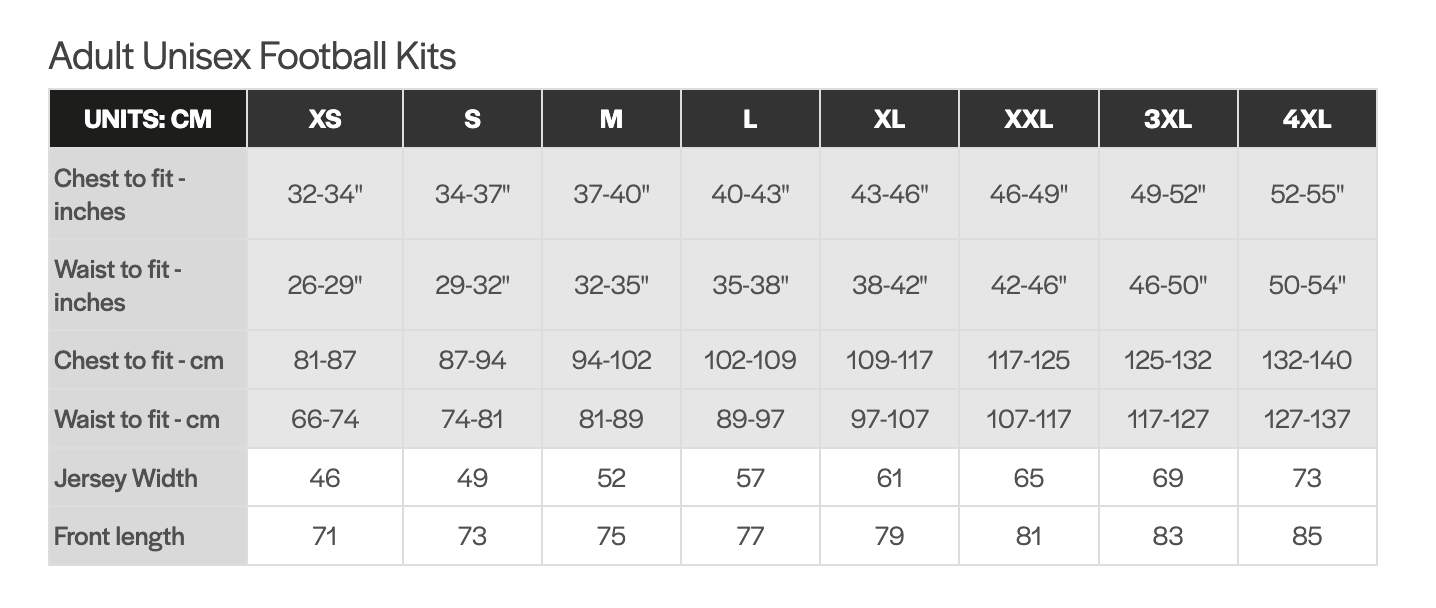
Task: Click the 'Chest to fit - inches' row label
Action: (120, 195)
